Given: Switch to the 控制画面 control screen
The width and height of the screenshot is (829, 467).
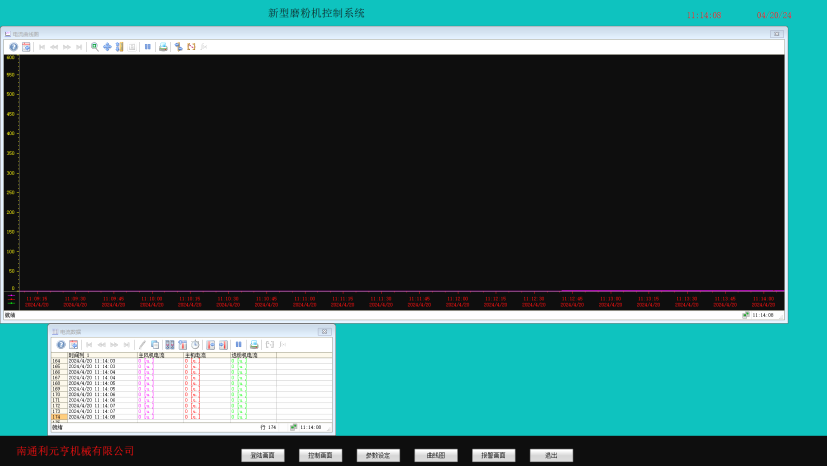Looking at the screenshot, I should [321, 456].
